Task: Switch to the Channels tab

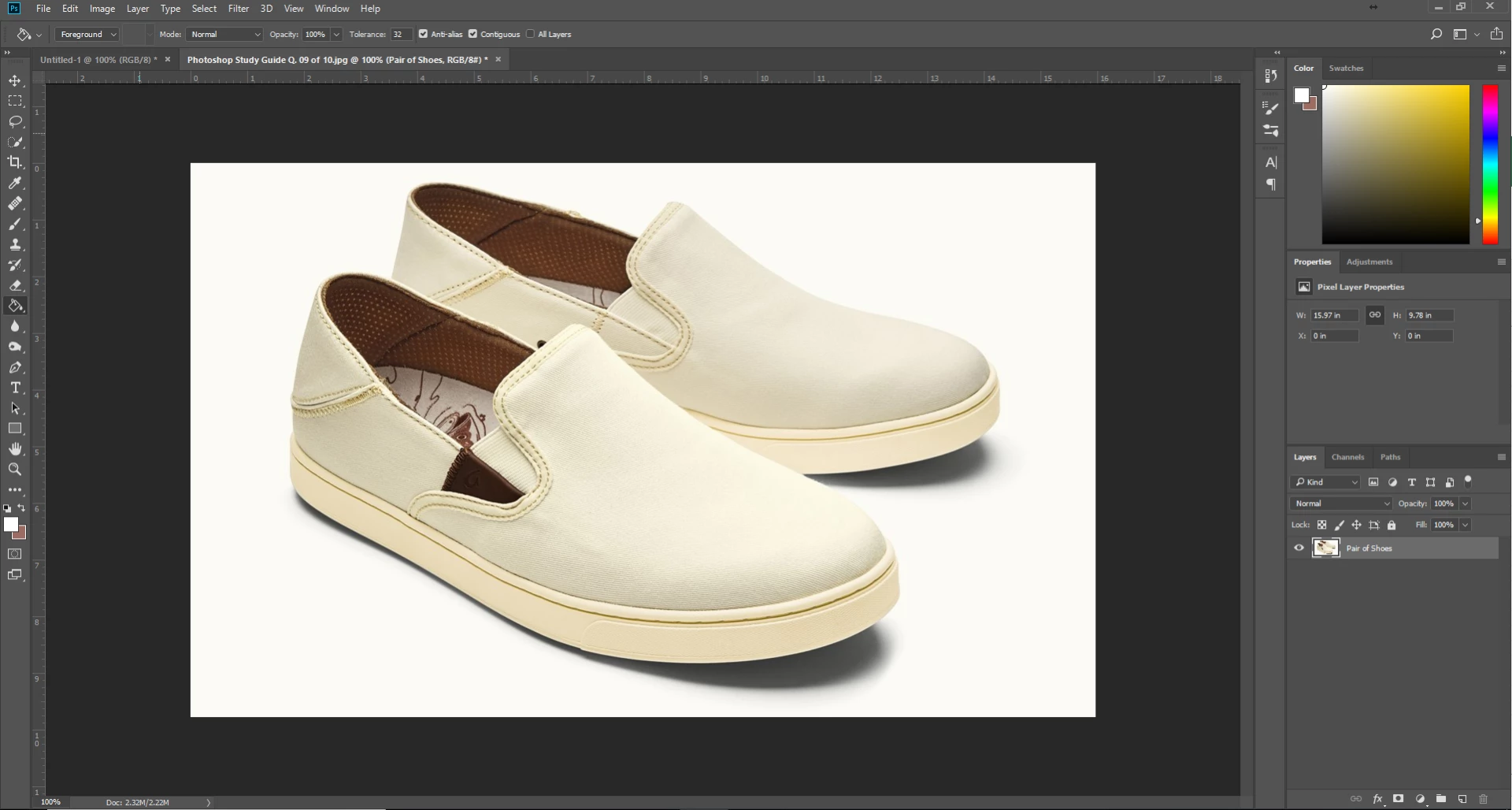Action: pyautogui.click(x=1347, y=457)
